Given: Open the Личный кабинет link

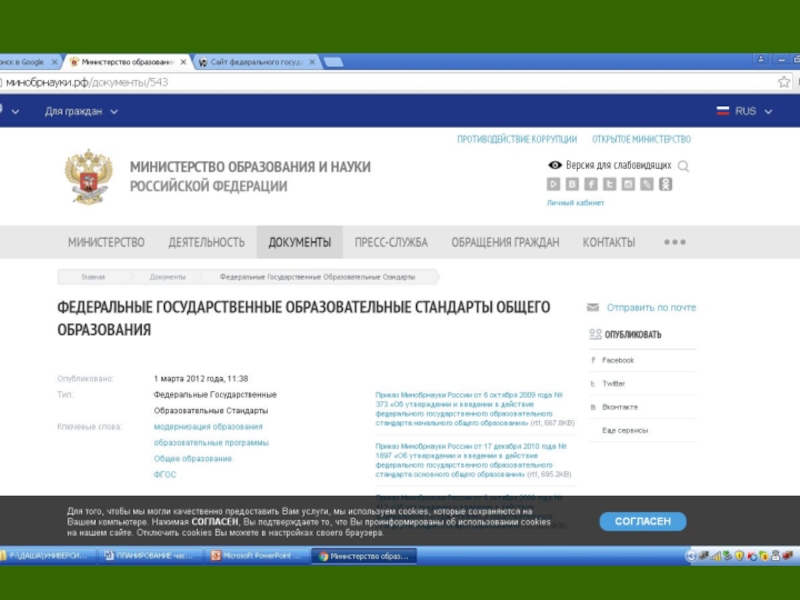Looking at the screenshot, I should coord(575,203).
